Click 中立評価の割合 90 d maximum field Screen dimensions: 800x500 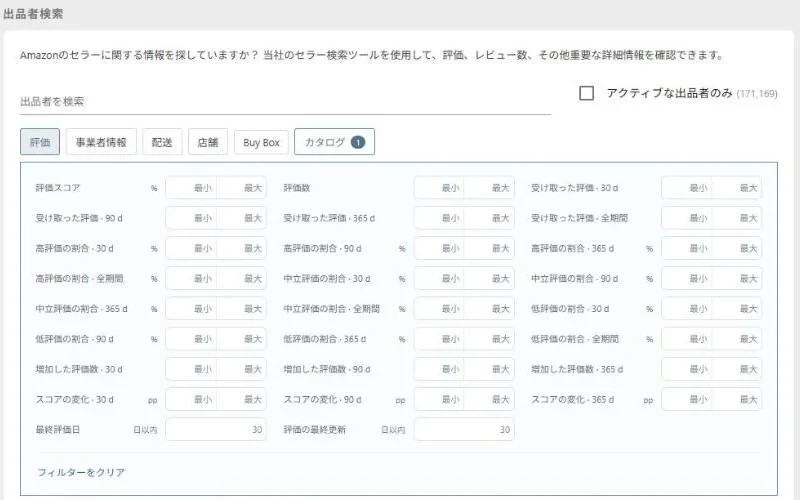737,279
